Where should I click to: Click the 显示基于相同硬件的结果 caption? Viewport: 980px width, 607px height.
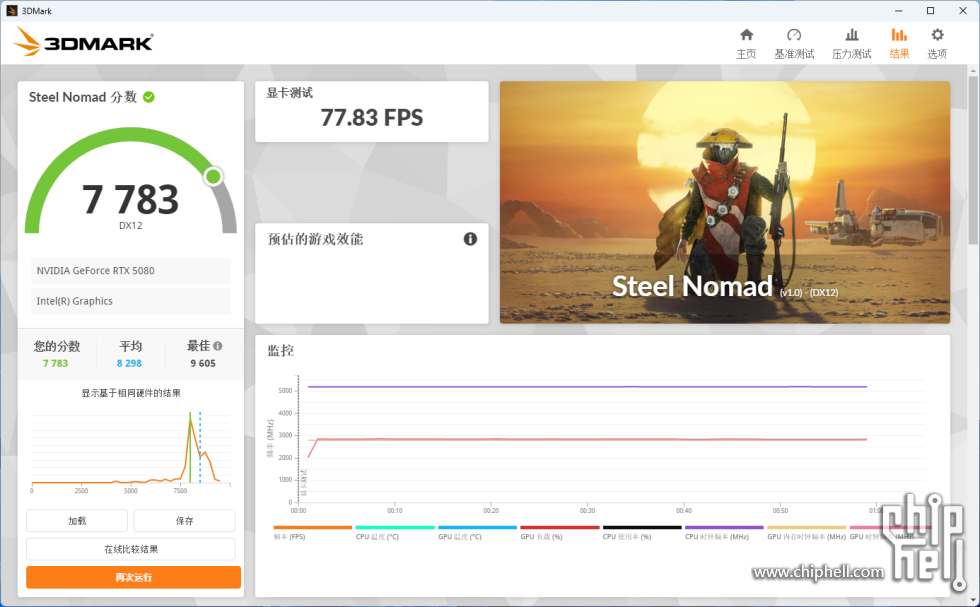tap(131, 393)
